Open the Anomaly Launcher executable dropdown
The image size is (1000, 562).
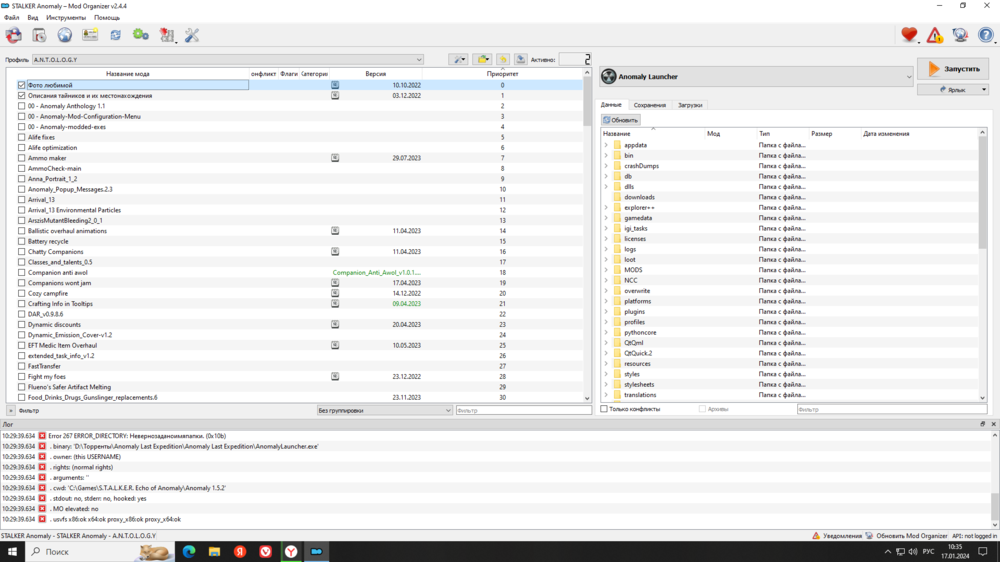tap(756, 76)
